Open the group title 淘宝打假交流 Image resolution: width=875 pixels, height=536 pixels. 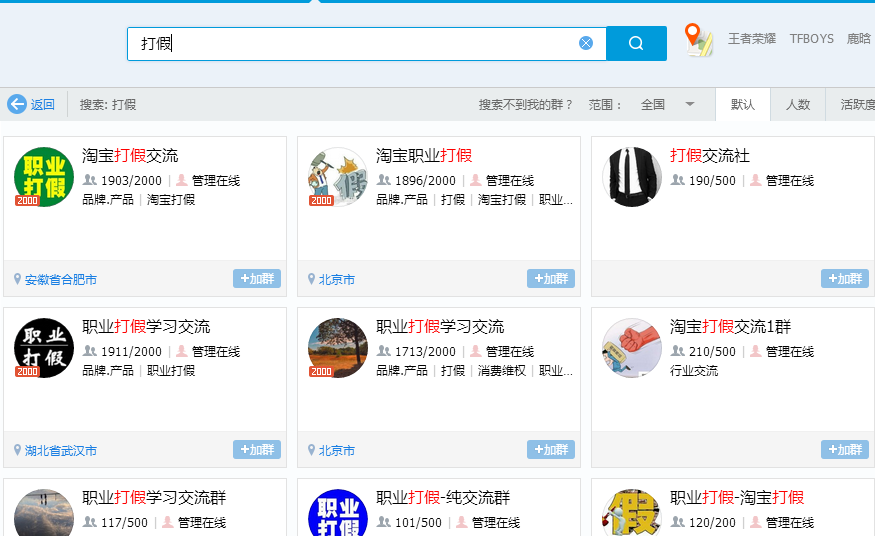[x=130, y=156]
